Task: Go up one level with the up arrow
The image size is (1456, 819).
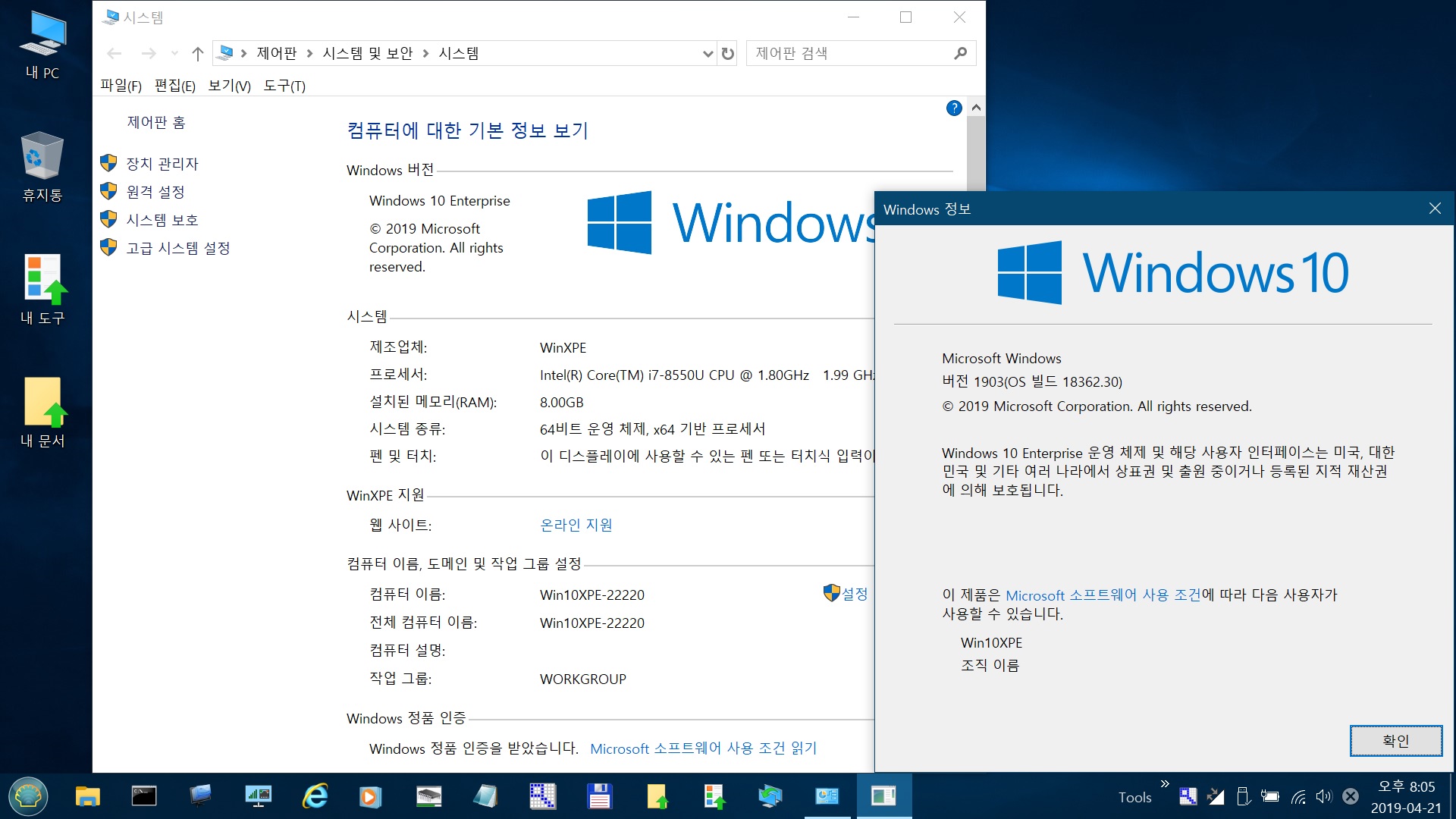Action: 198,54
